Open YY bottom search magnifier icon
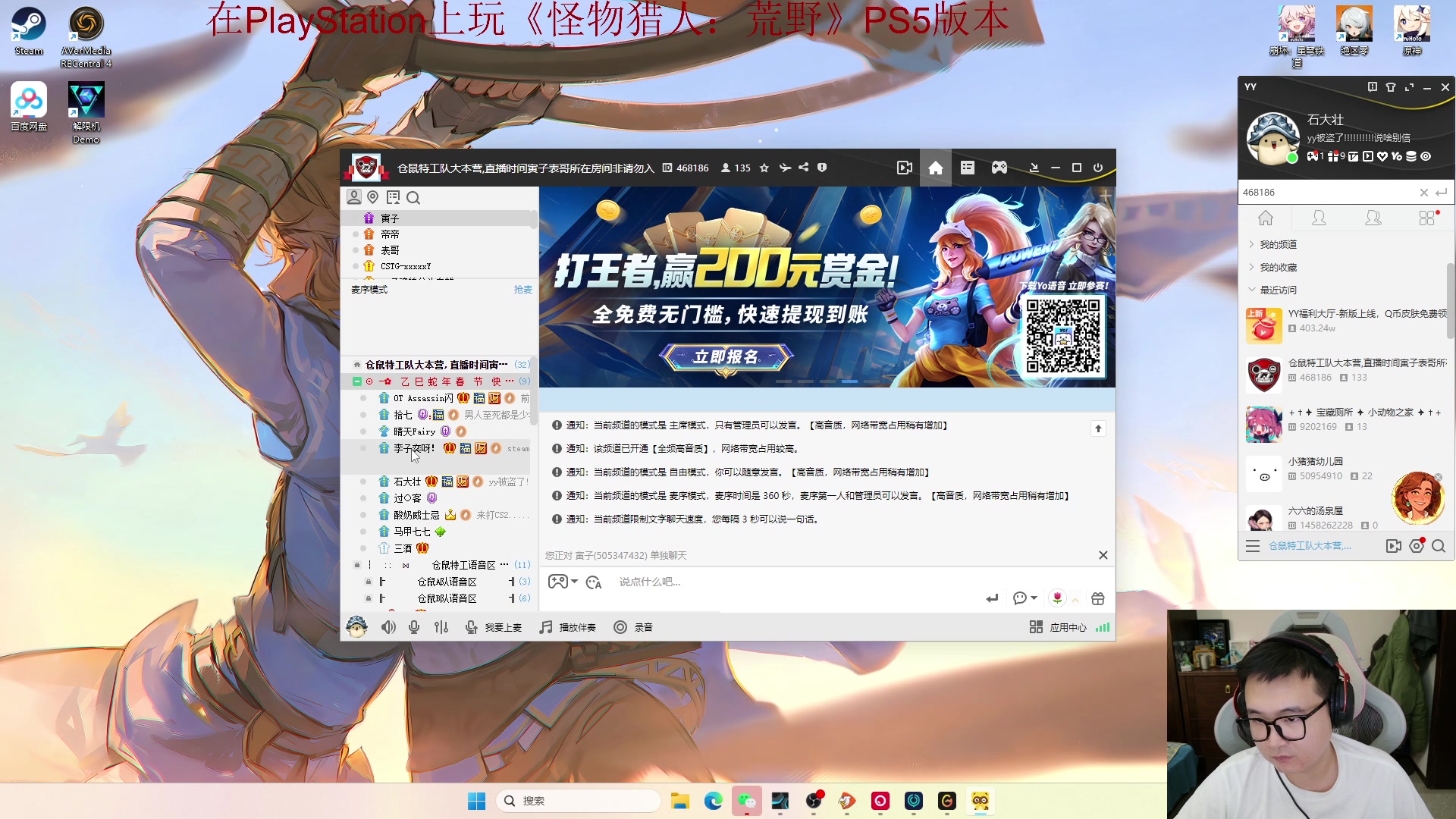This screenshot has height=819, width=1456. pyautogui.click(x=1439, y=546)
